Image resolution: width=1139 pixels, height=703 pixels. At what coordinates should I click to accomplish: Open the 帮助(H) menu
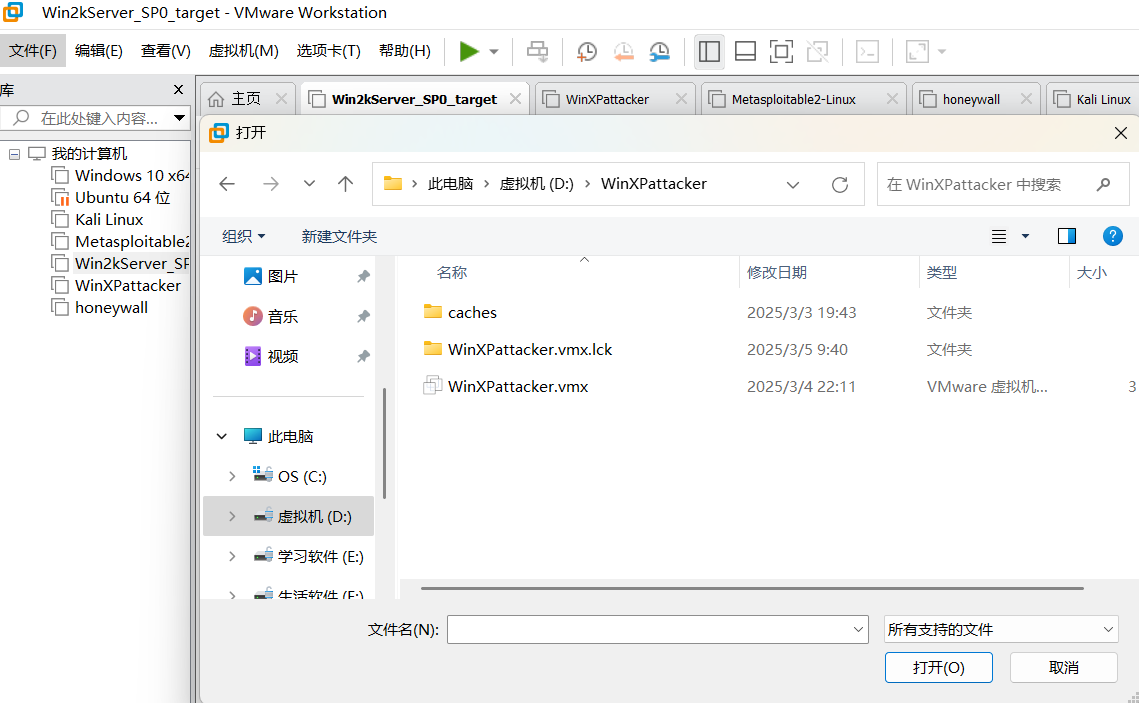405,51
